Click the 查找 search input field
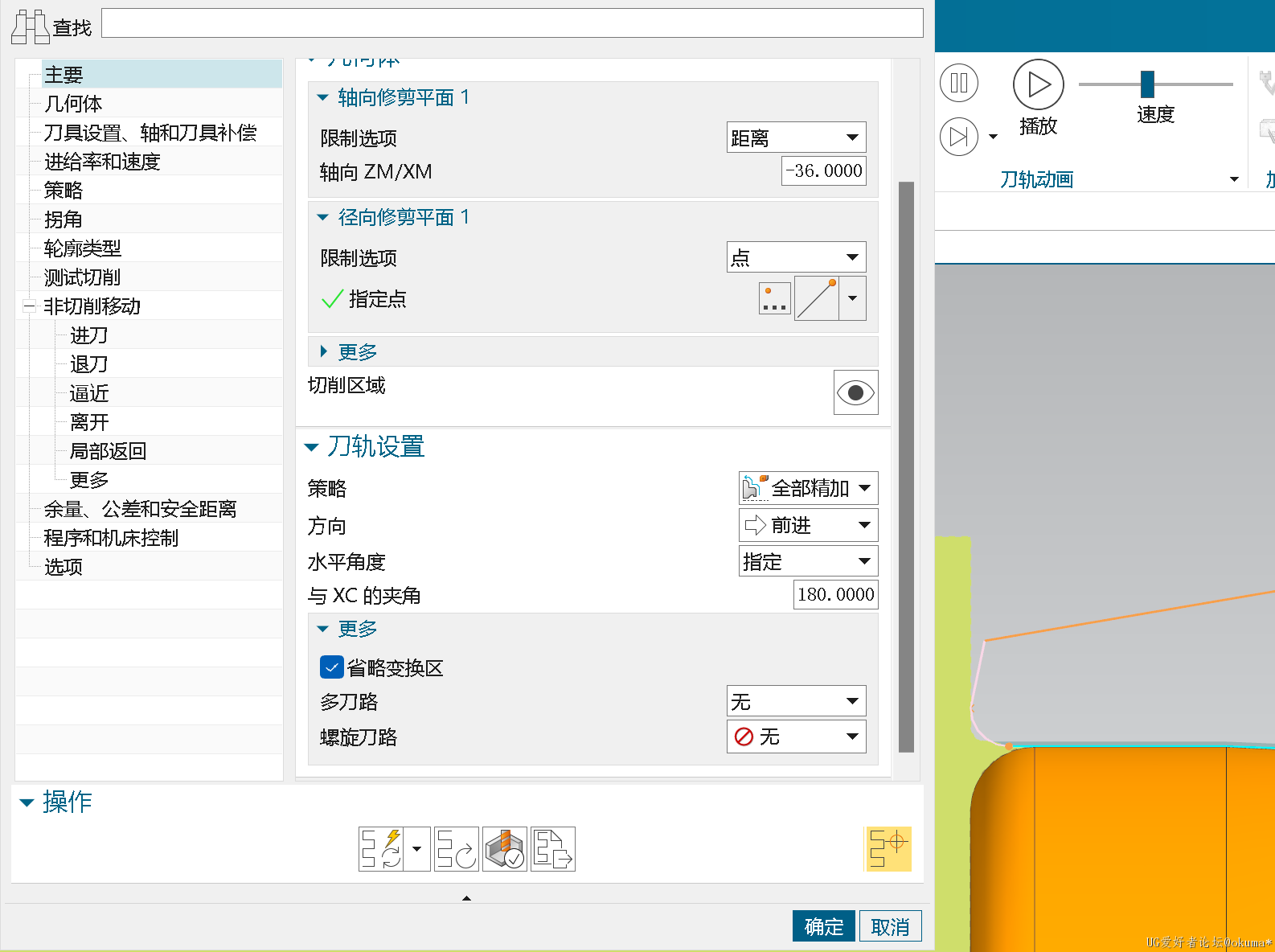Viewport: 1275px width, 952px height. pos(512,23)
